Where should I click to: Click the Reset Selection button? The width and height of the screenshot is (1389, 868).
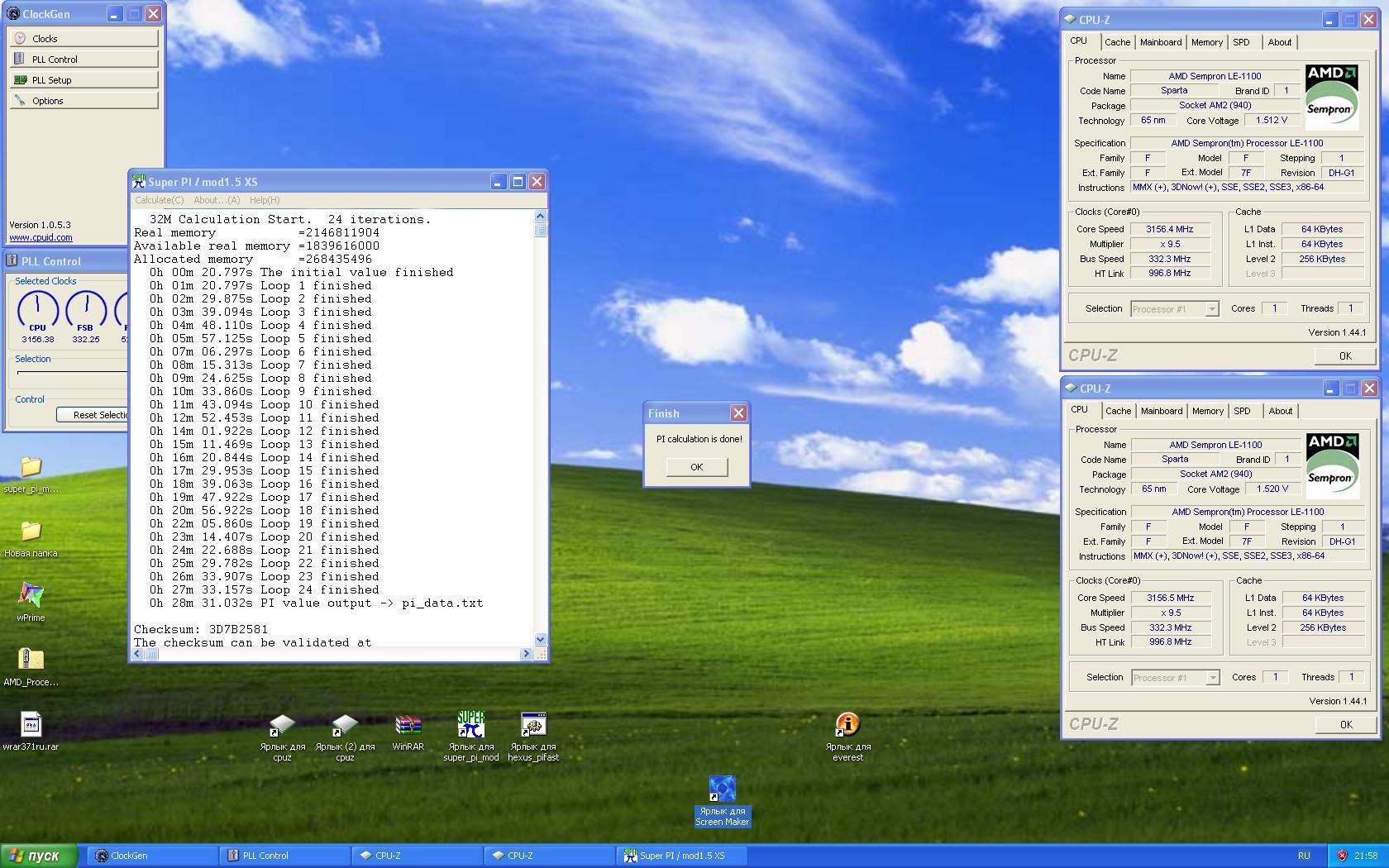click(93, 415)
